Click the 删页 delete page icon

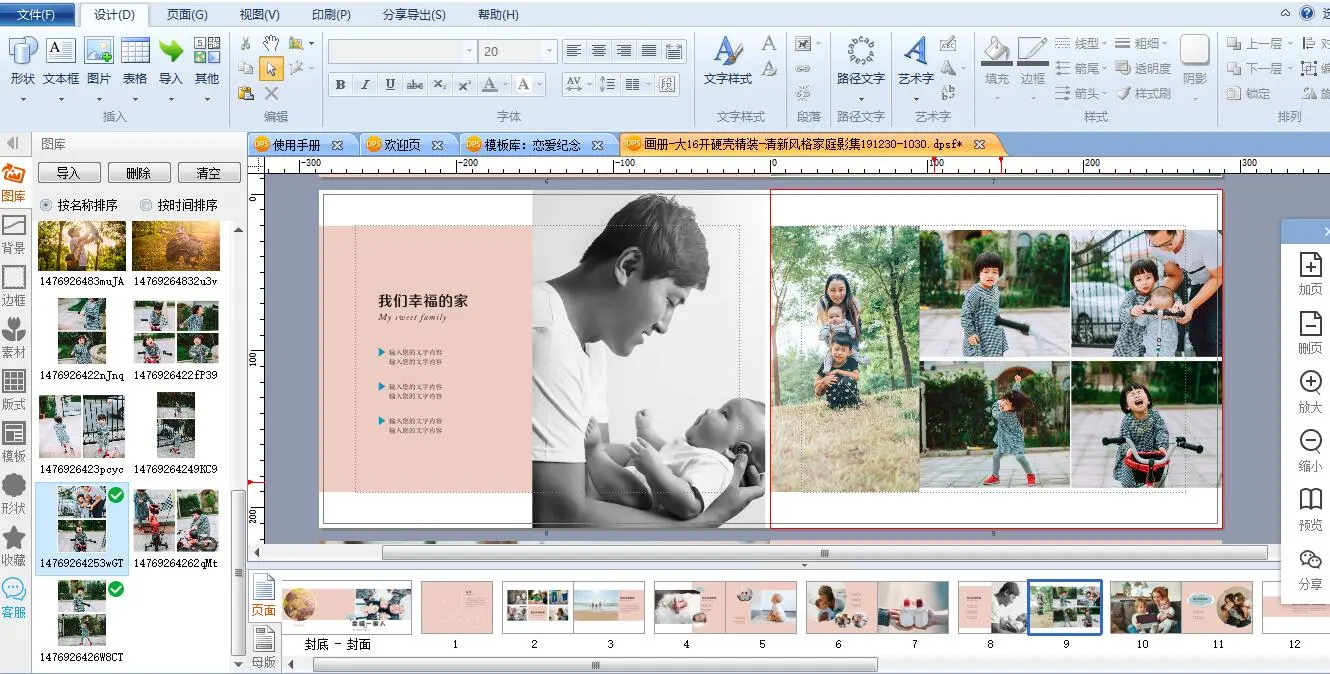pyautogui.click(x=1309, y=332)
